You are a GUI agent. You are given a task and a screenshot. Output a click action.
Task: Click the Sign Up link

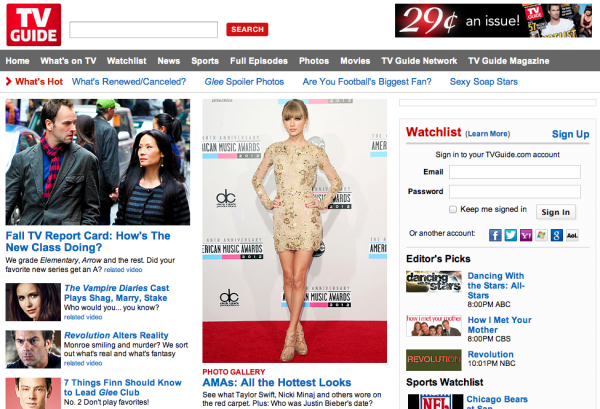click(570, 134)
